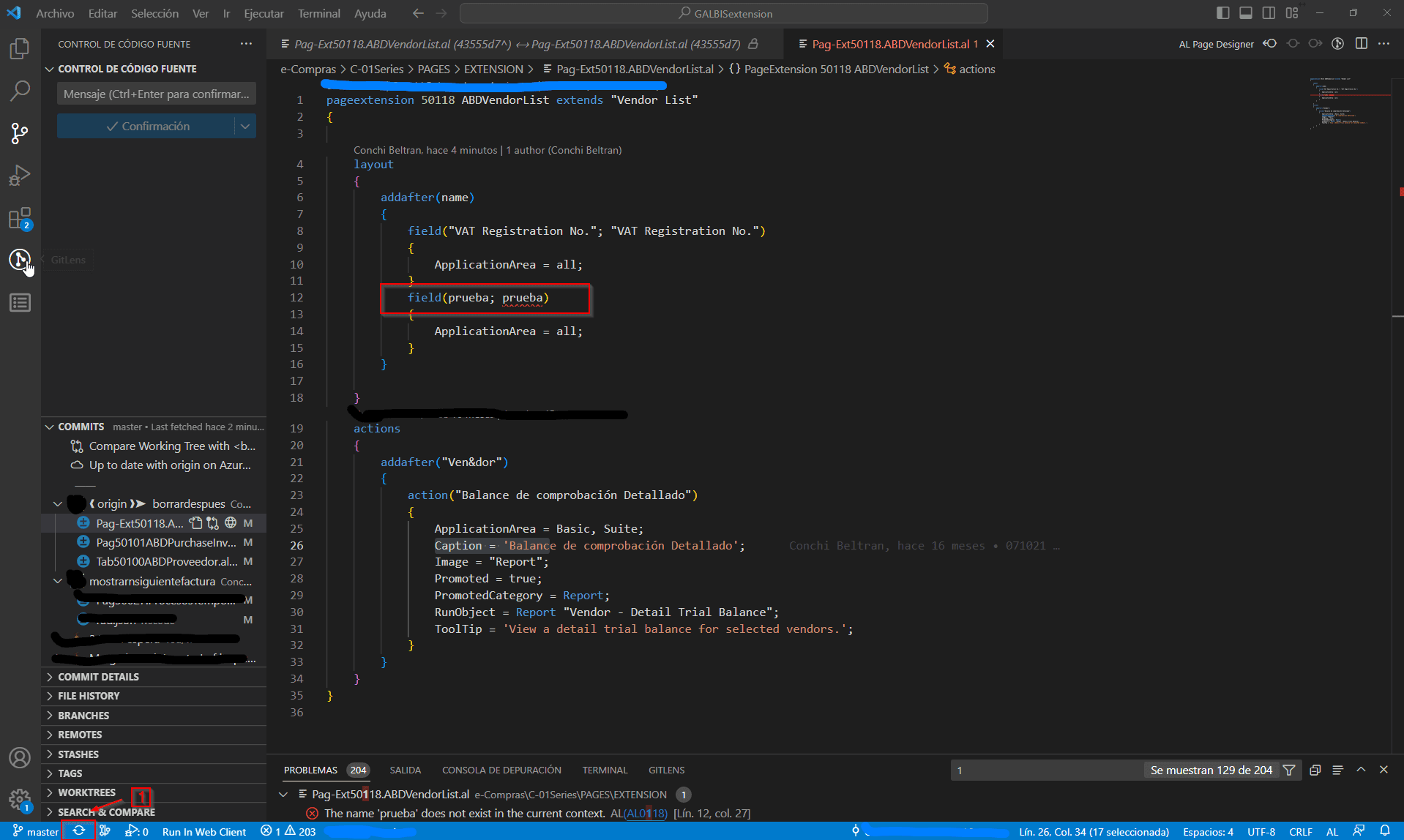The image size is (1404, 840).
Task: Open the Explorer view in activity bar
Action: tap(20, 49)
